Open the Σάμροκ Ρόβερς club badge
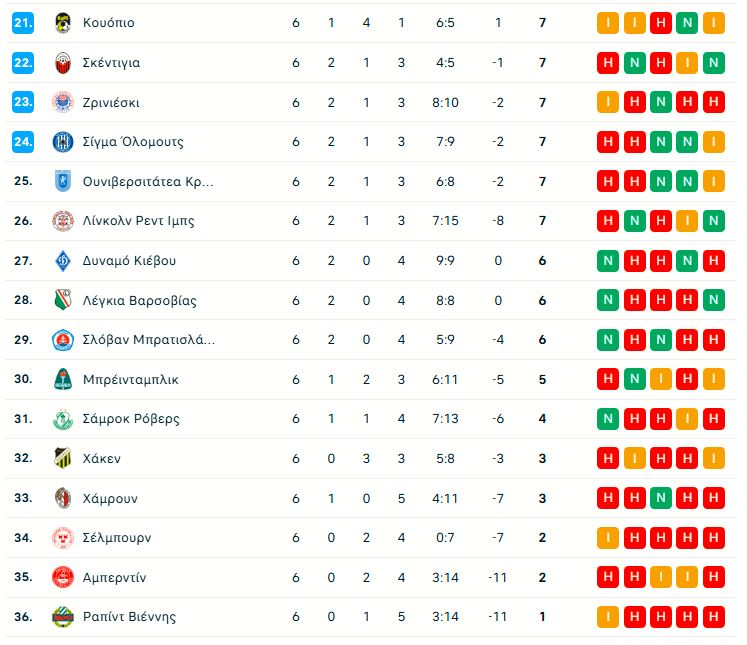This screenshot has width=747, height=645. click(63, 419)
